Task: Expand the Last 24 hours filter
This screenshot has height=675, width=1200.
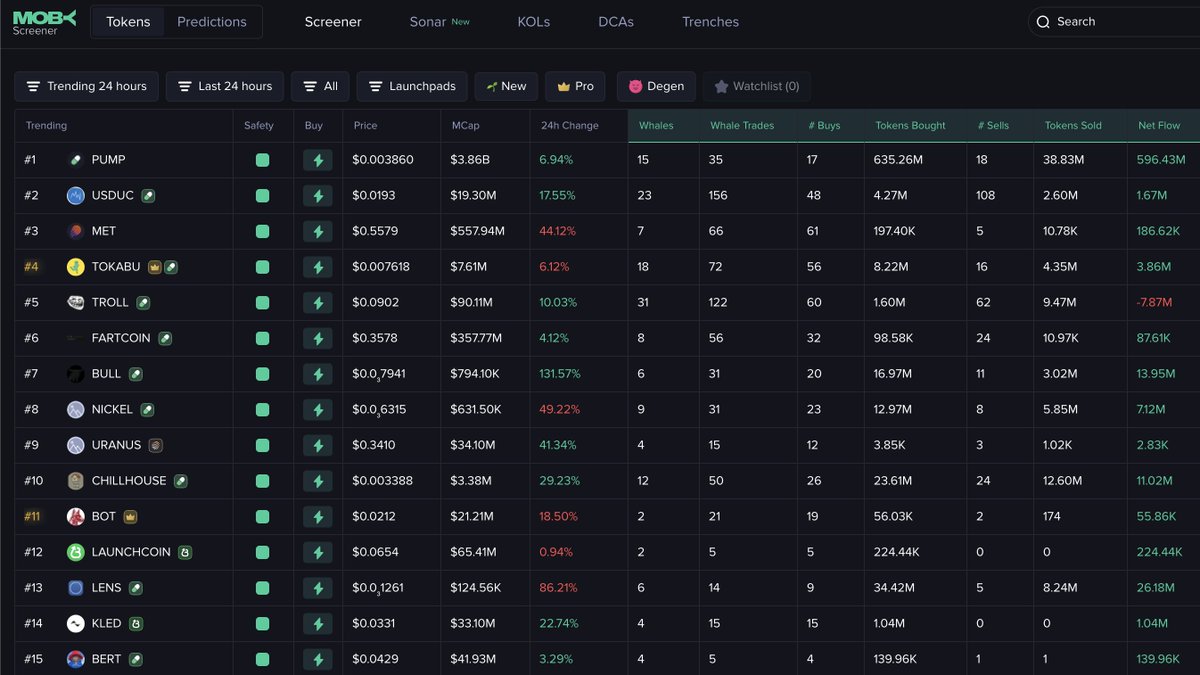Action: pos(225,86)
